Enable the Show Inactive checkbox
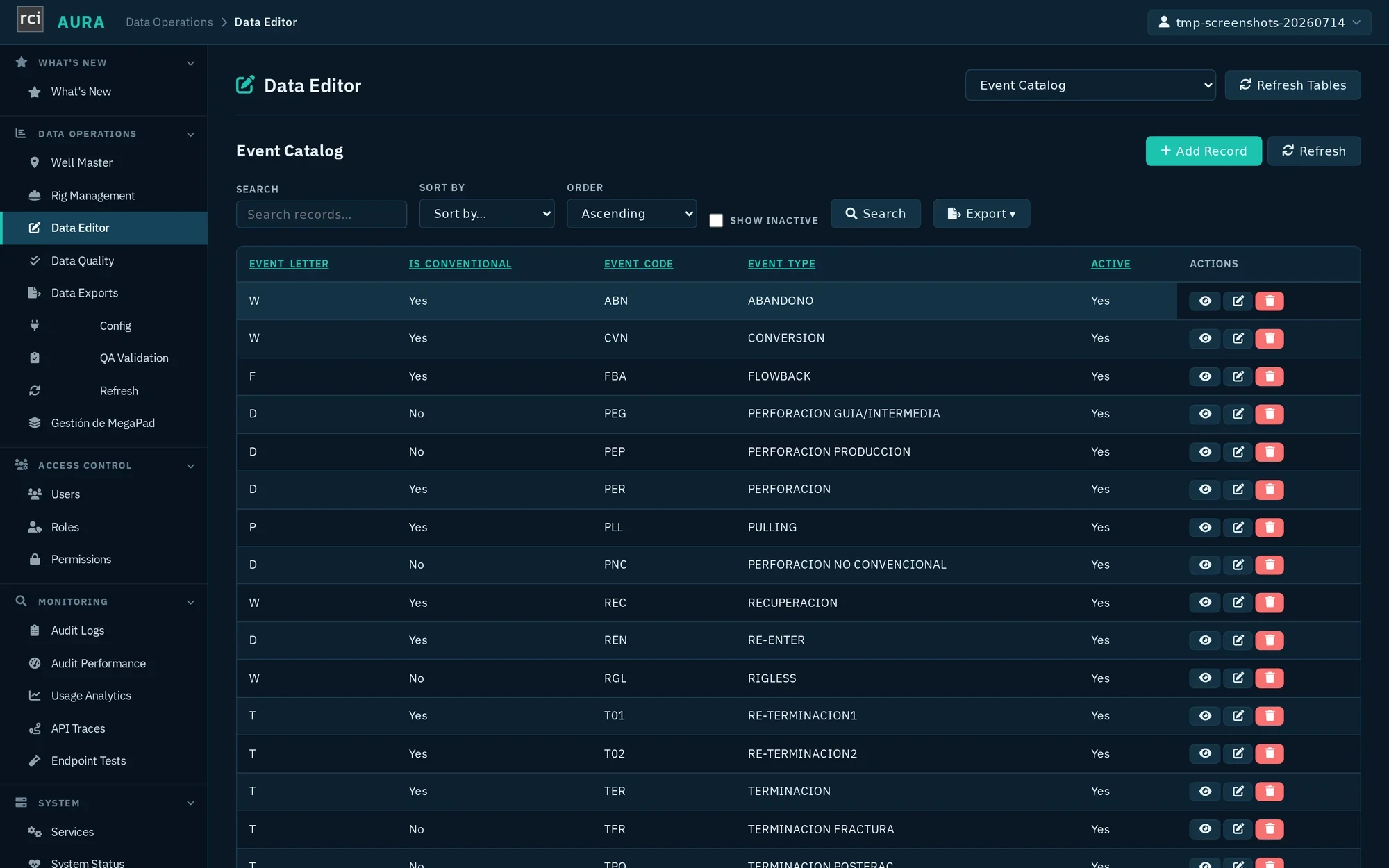1389x868 pixels. pos(716,220)
